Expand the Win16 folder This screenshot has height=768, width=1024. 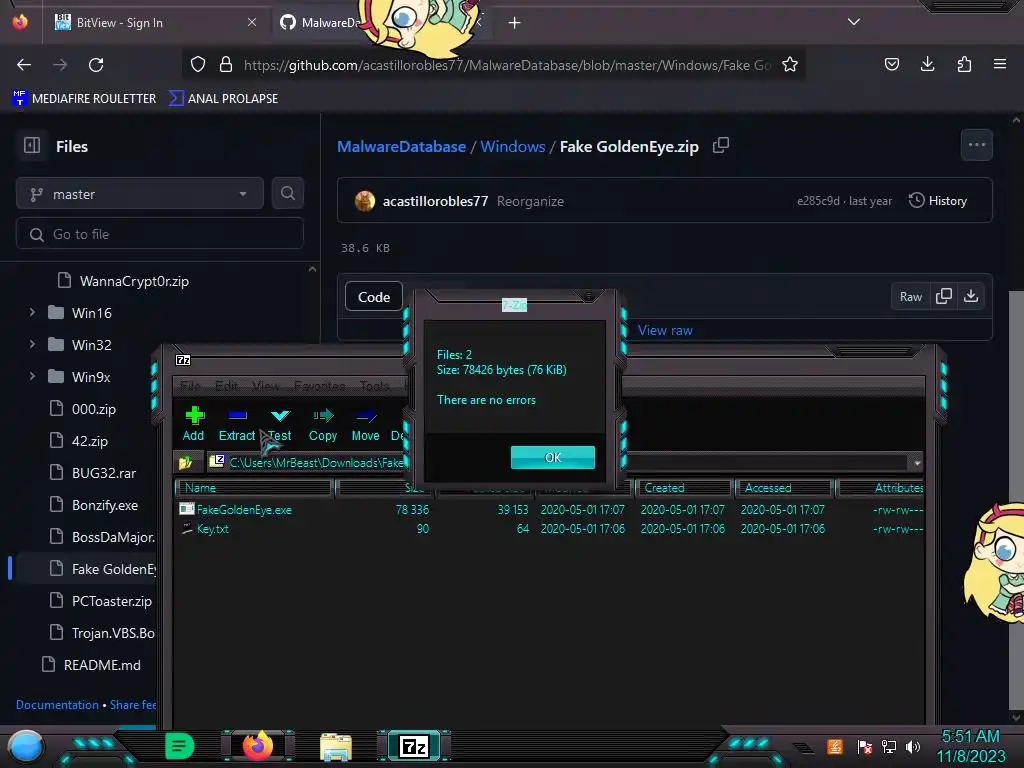(32, 313)
